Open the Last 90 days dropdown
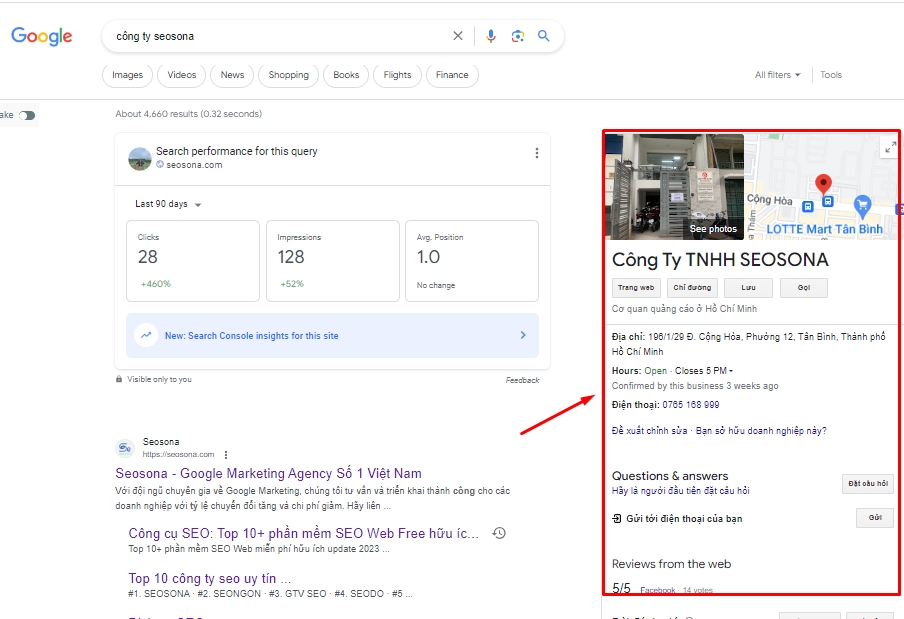This screenshot has width=904, height=619. pos(168,204)
